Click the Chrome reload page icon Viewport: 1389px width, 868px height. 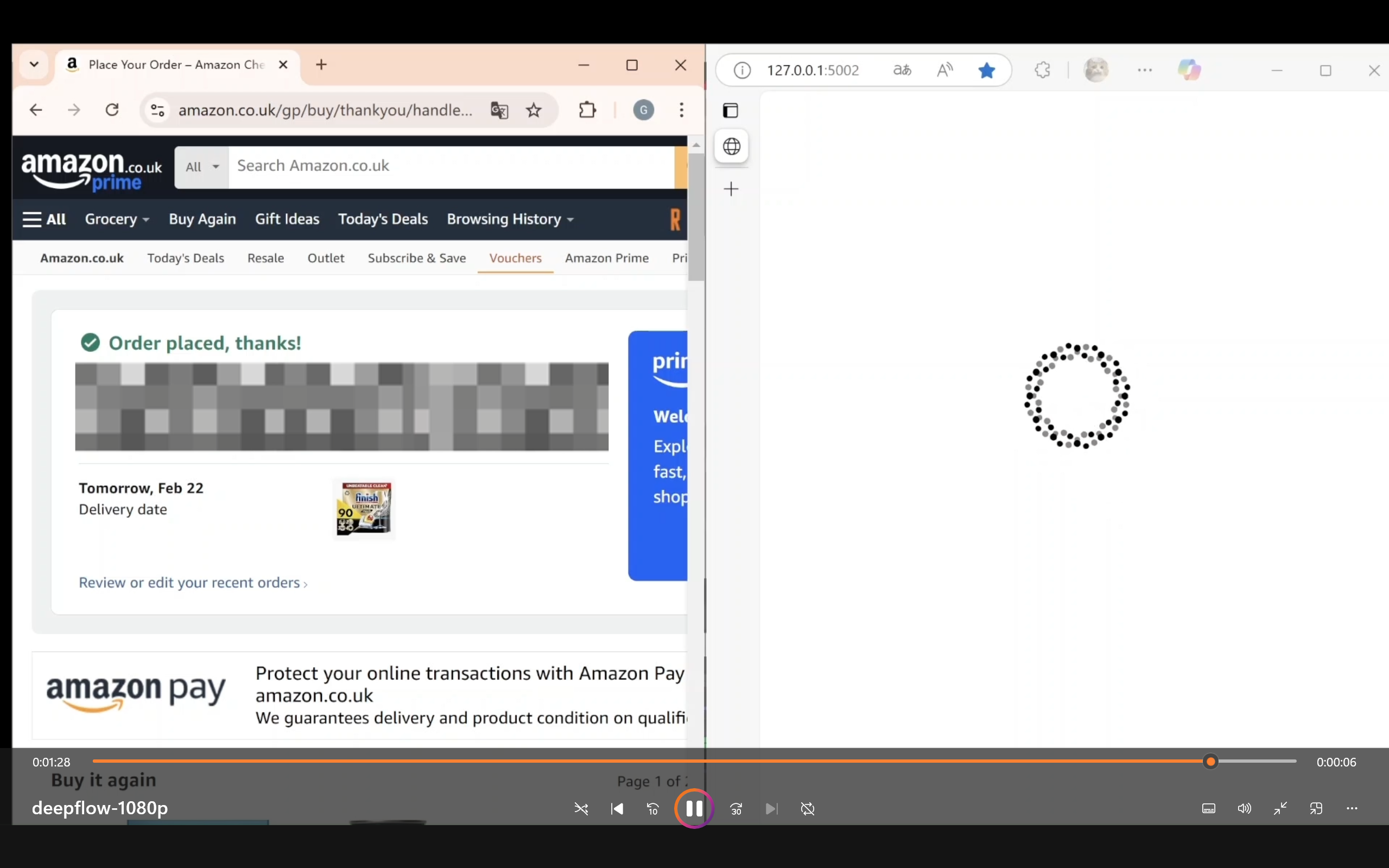(112, 110)
